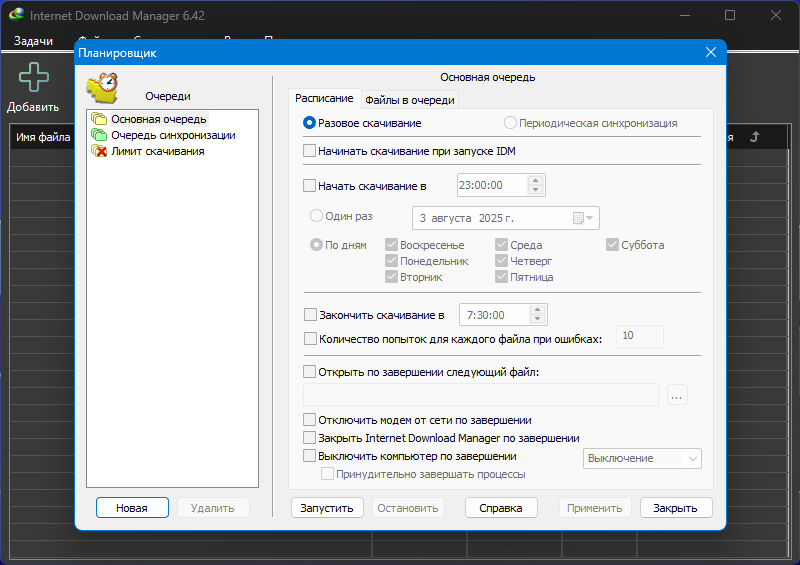Expand the Выключение dropdown
This screenshot has width=800, height=565.
pyautogui.click(x=642, y=458)
